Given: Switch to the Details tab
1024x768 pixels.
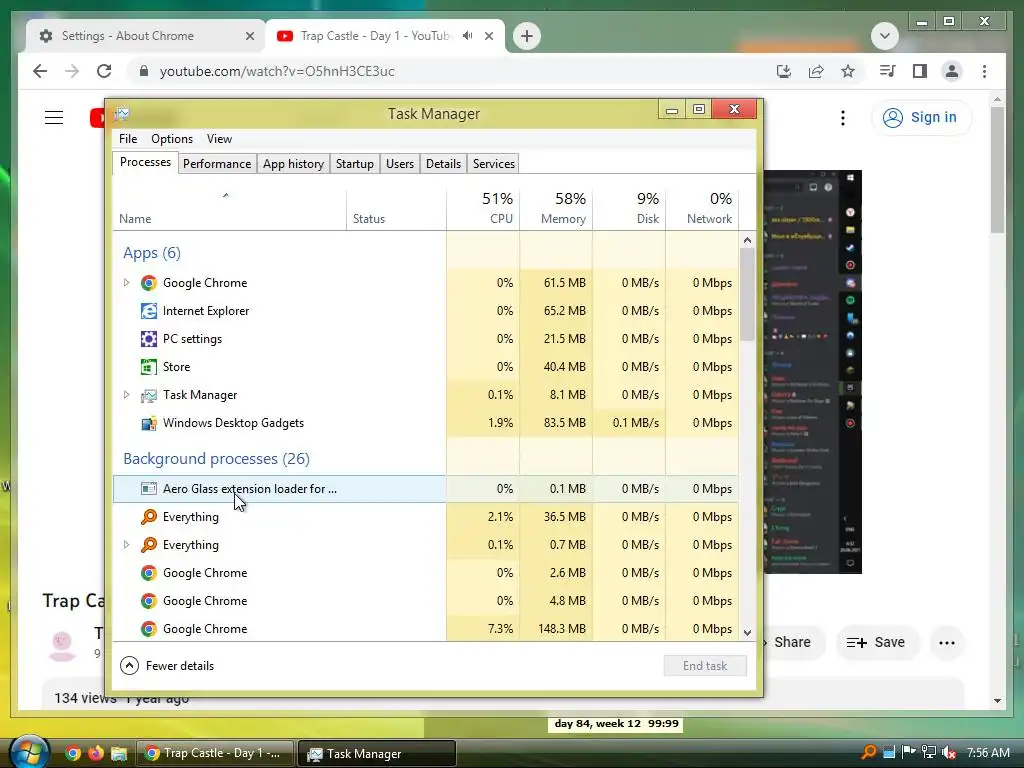Looking at the screenshot, I should (x=443, y=164).
